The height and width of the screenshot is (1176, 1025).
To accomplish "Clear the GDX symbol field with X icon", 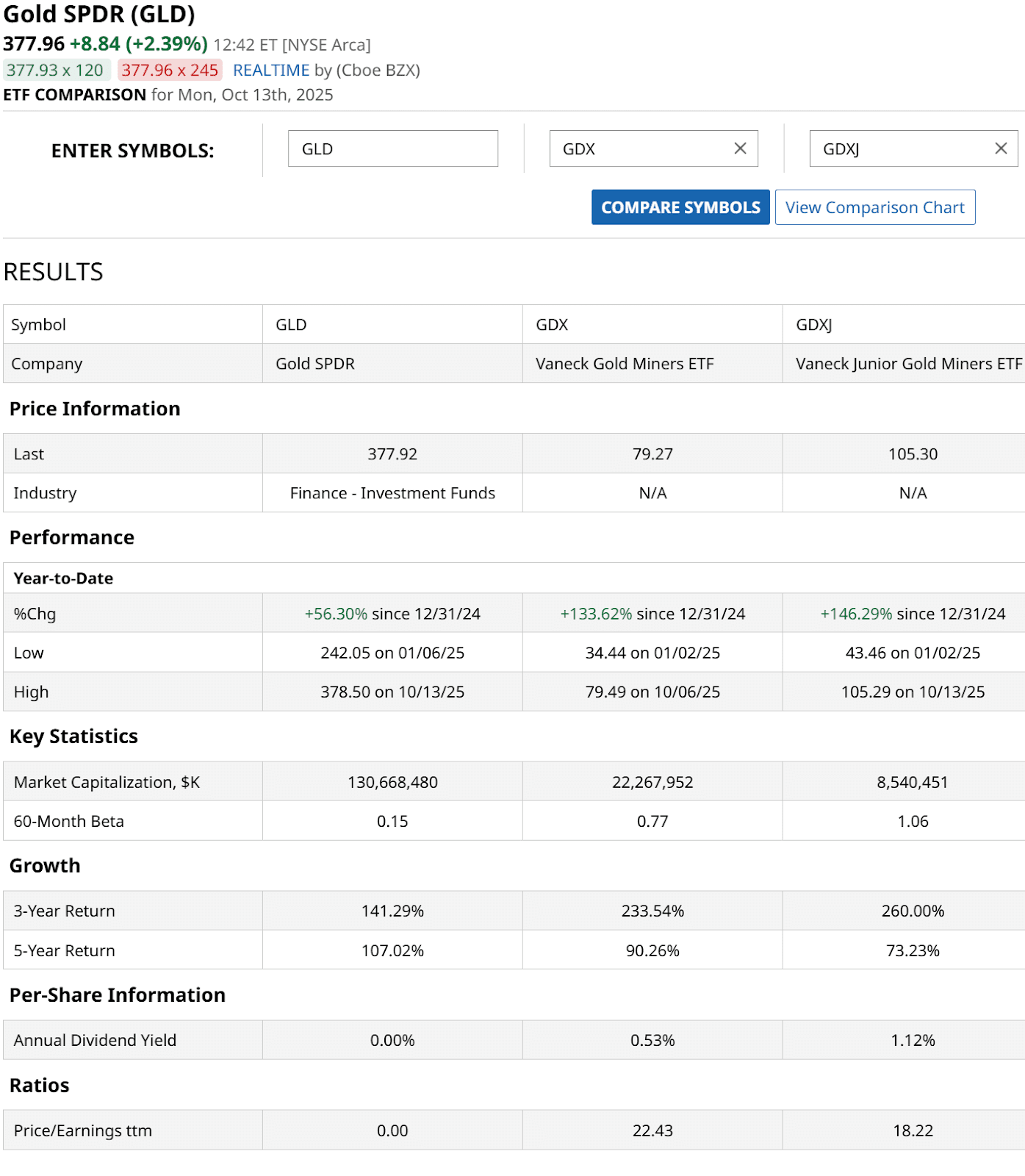I will (740, 148).
